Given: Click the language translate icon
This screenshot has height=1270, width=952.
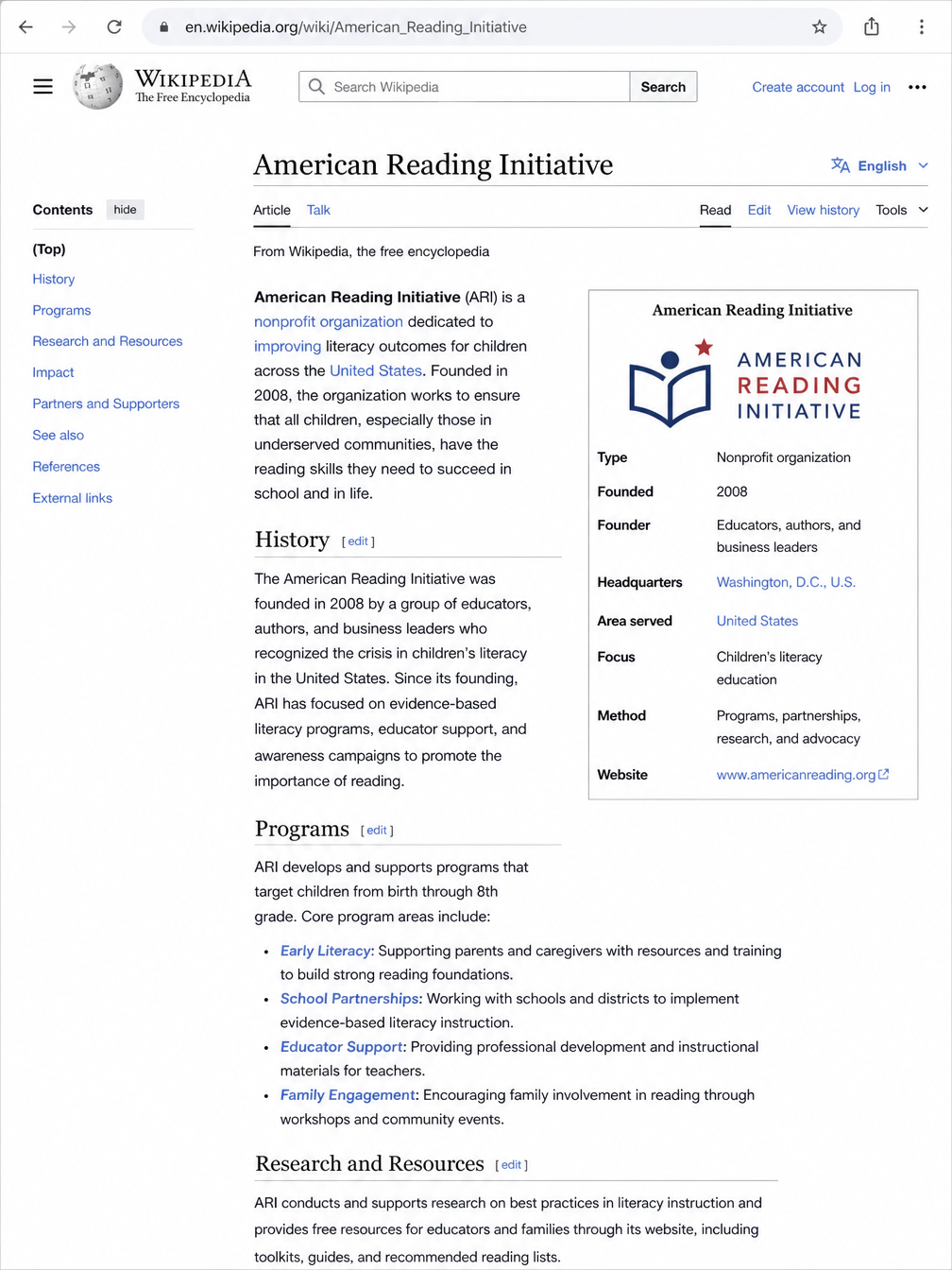Looking at the screenshot, I should [841, 165].
